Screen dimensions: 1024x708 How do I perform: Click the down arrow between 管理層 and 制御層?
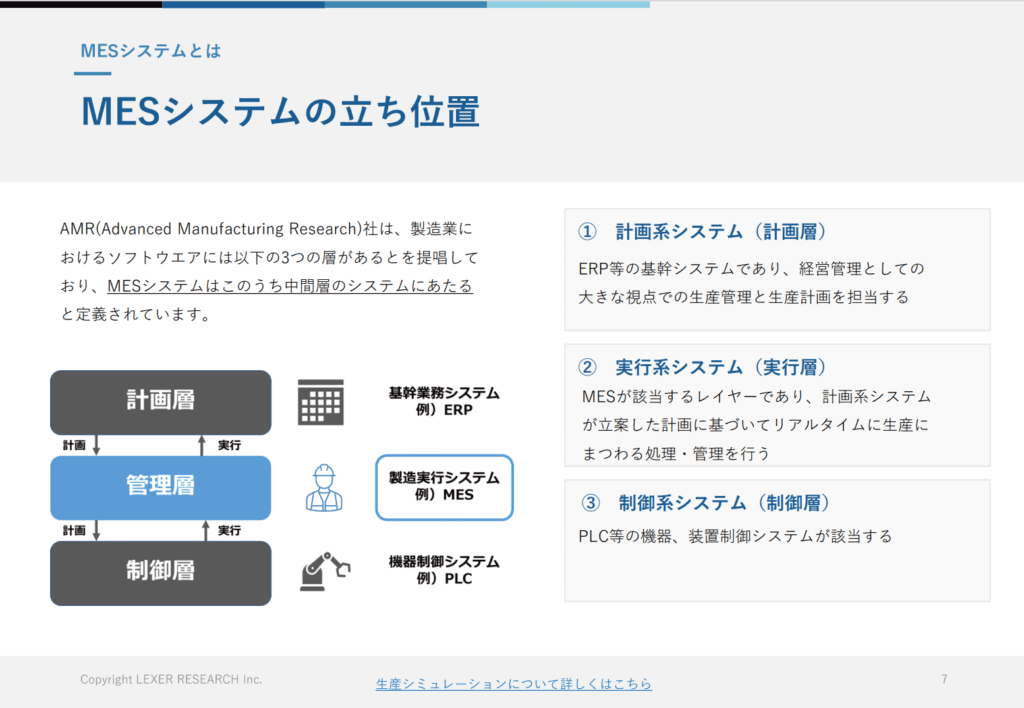[x=97, y=530]
